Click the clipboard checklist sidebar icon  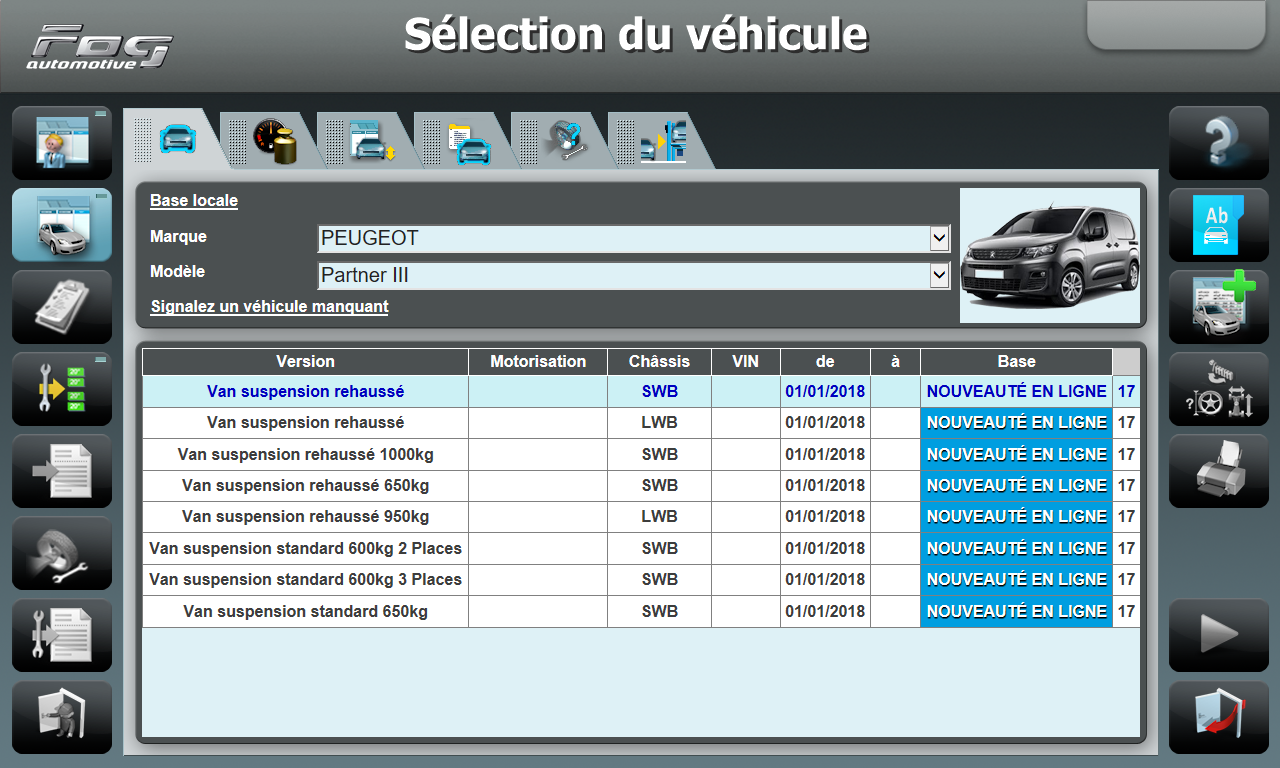click(x=62, y=307)
